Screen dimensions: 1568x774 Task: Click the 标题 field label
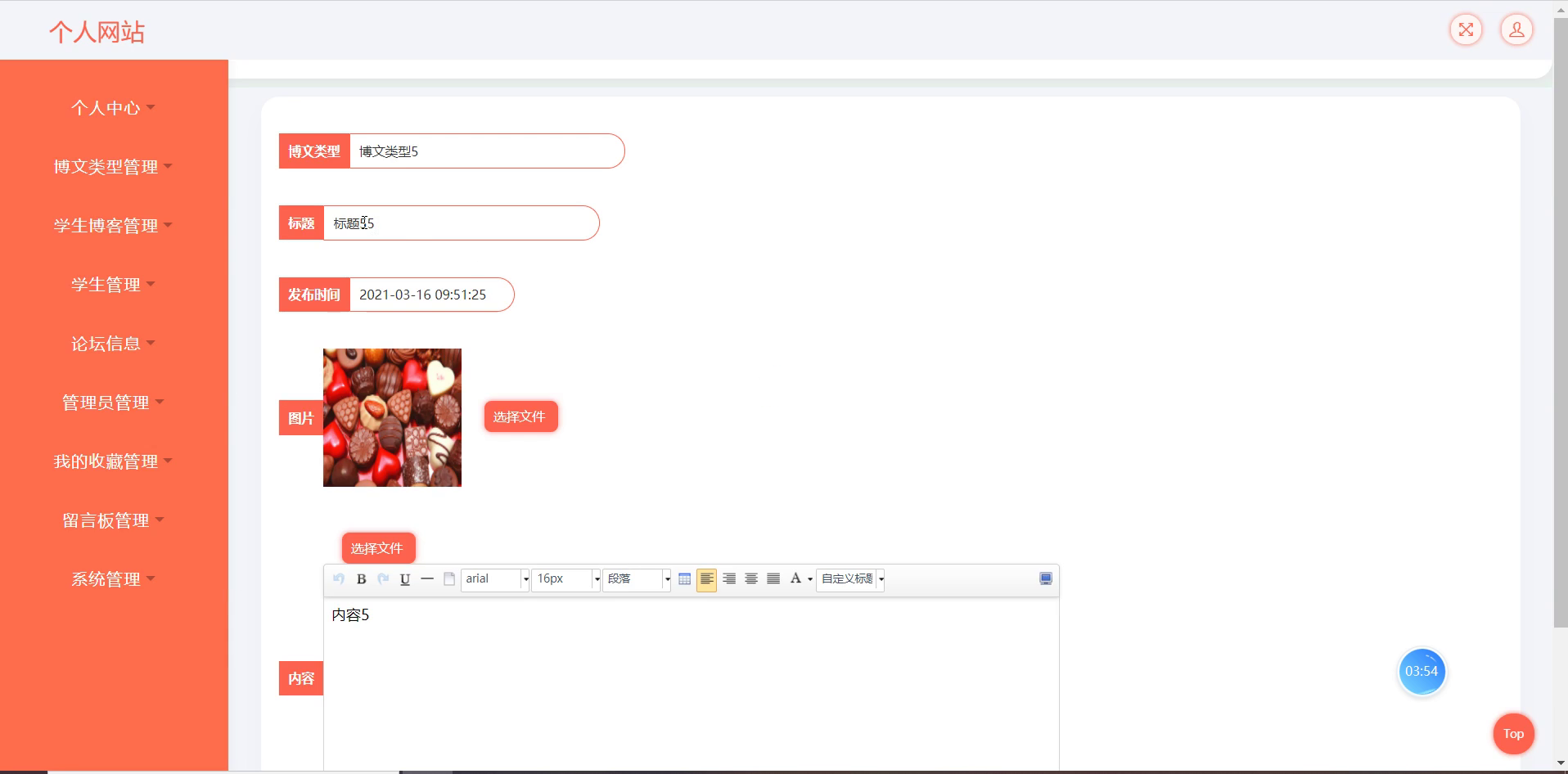click(301, 223)
